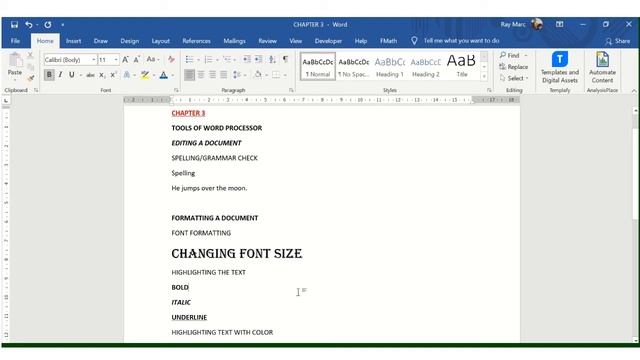Toggle Superscript formatting

[113, 75]
